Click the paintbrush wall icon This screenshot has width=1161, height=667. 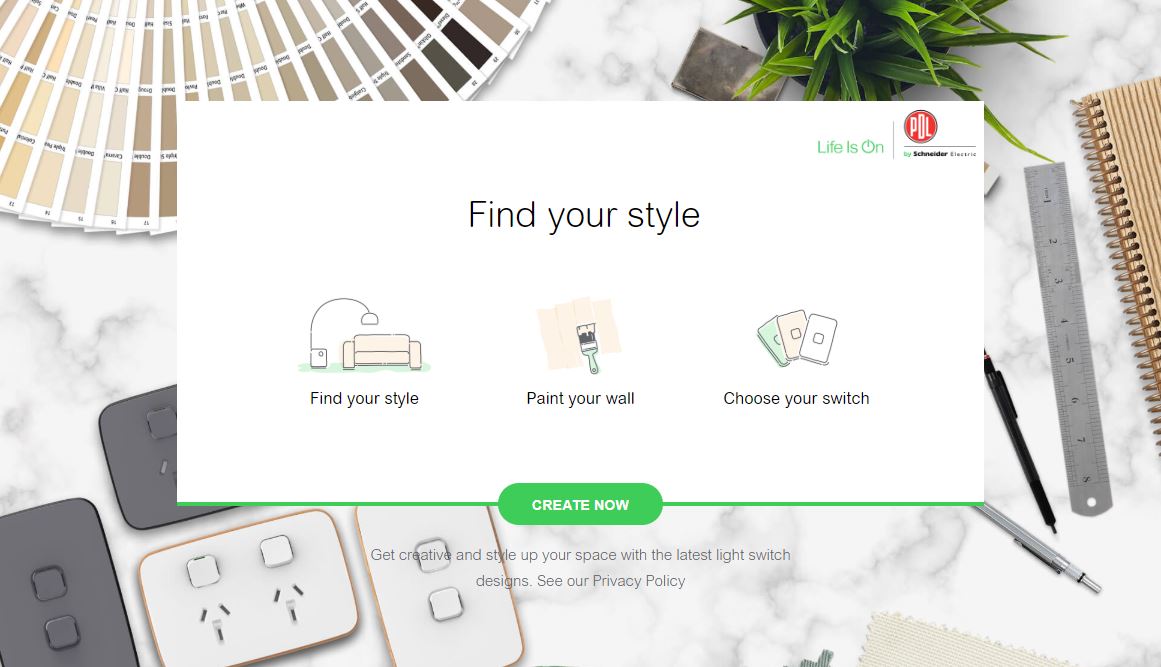pos(580,335)
